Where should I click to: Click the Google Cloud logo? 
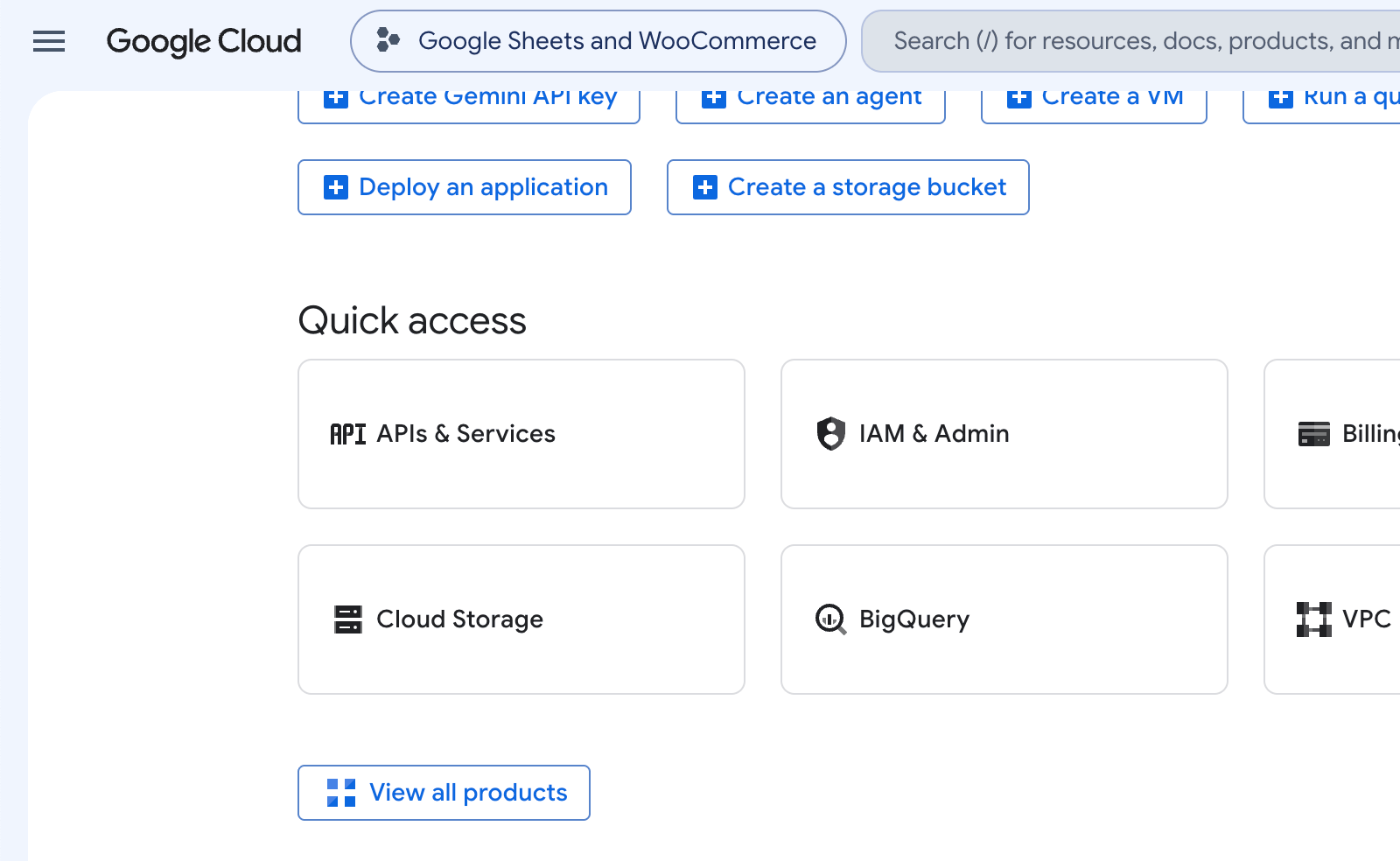coord(204,41)
